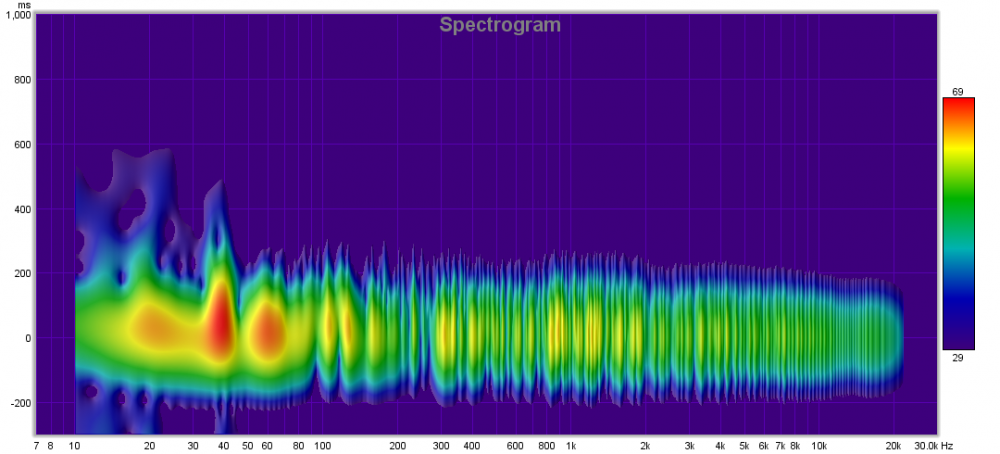Click the orange 60 Hz peak in the spectrogram
1000x454 pixels.
(x=268, y=332)
